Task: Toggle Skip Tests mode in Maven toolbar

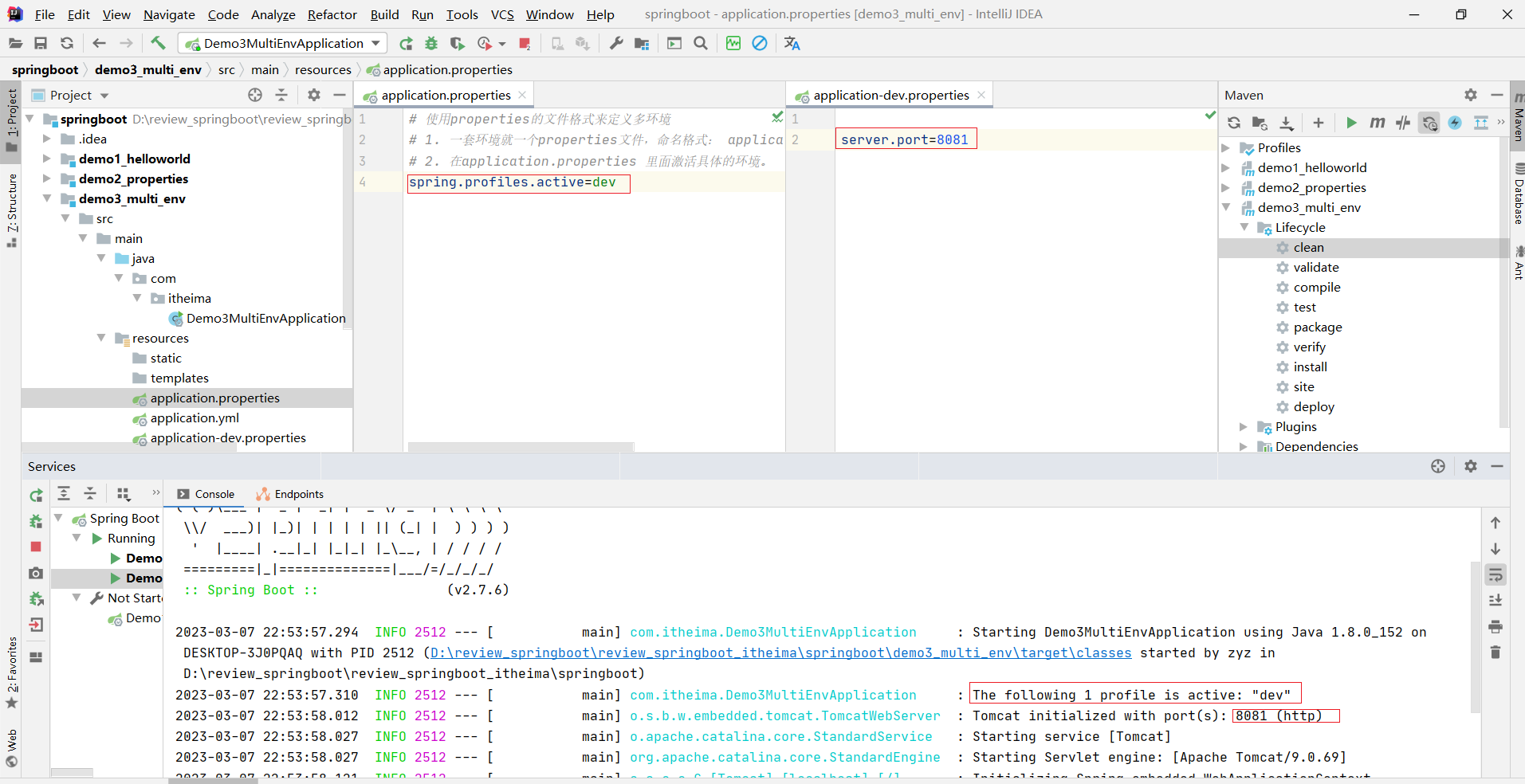Action: 1455,123
